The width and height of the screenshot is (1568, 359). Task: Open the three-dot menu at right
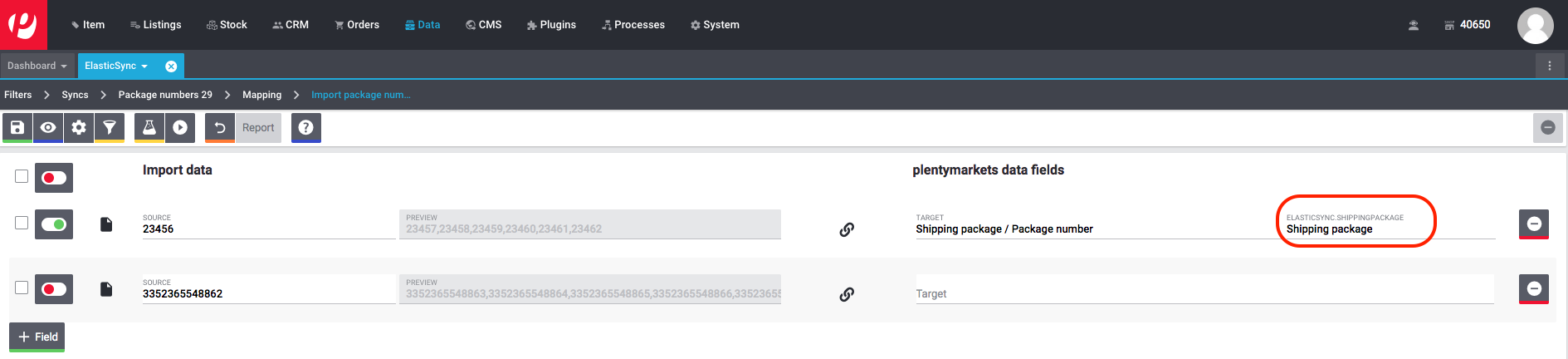pyautogui.click(x=1549, y=66)
